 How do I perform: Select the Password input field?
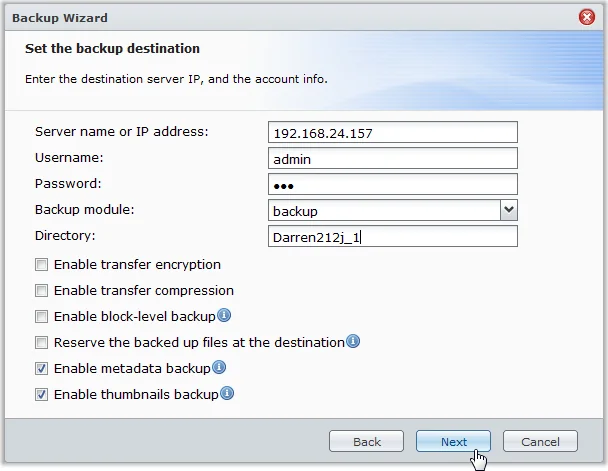[393, 184]
